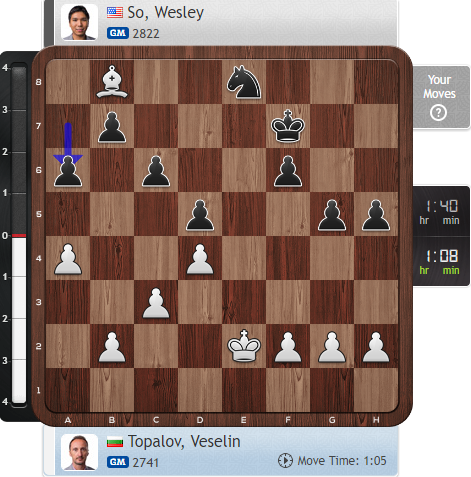
Task: Click the question mark help icon
Action: click(438, 113)
